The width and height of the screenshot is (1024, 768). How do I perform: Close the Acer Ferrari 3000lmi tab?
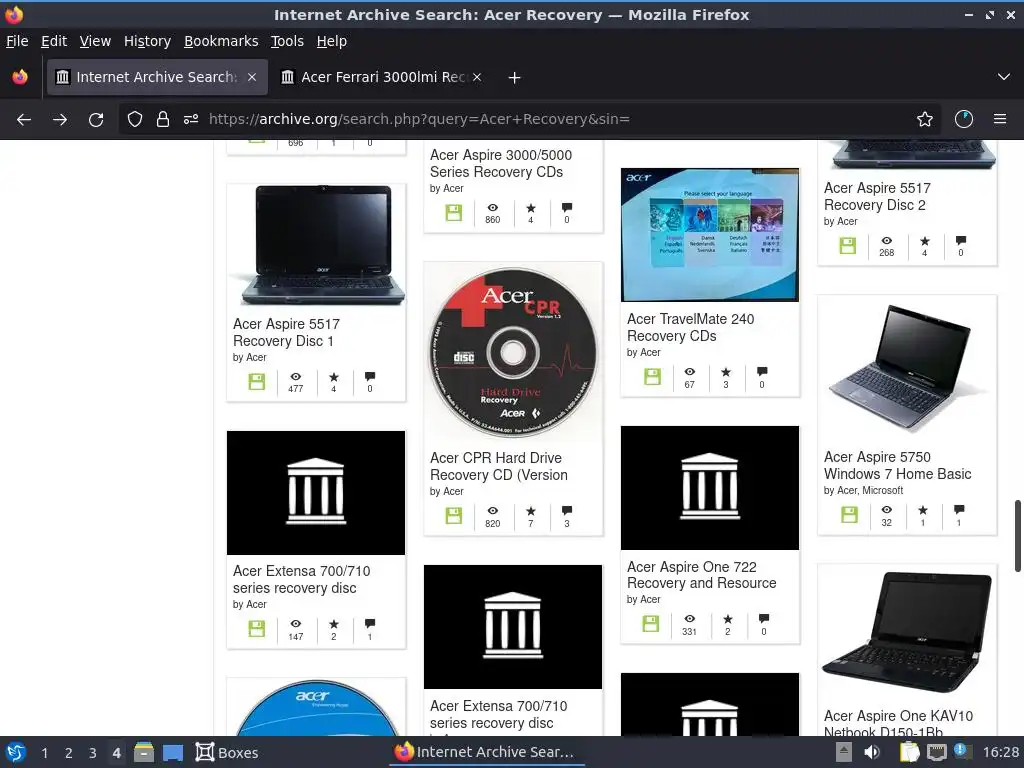tap(477, 77)
